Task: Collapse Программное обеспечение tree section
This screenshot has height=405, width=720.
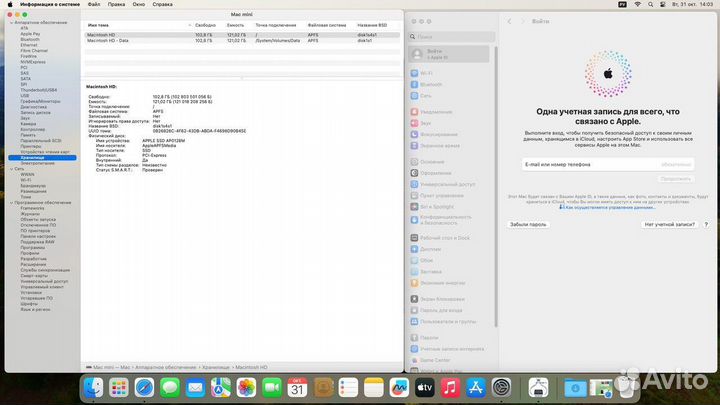Action: (x=11, y=202)
